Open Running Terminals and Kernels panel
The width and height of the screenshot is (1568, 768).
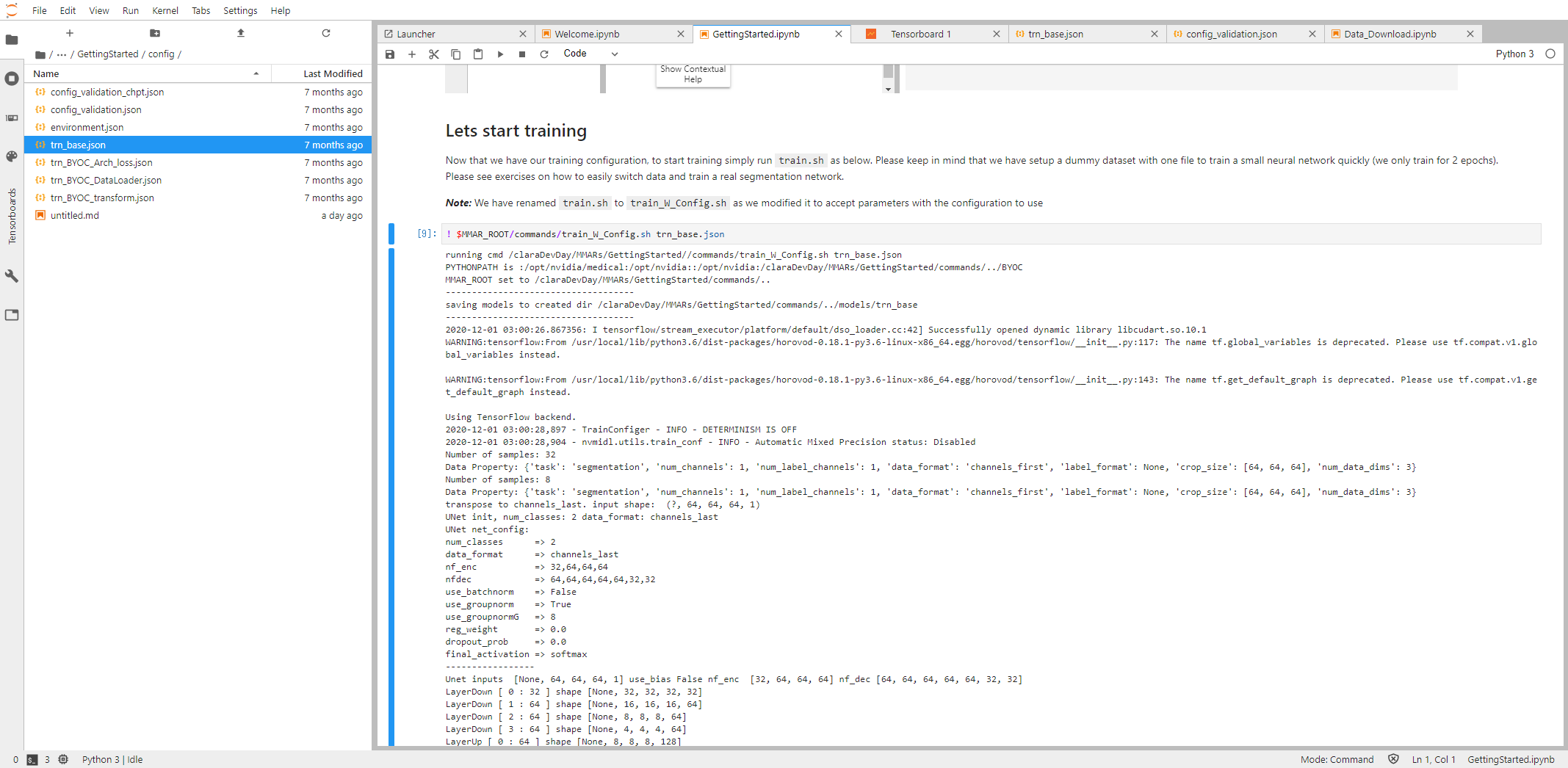(12, 79)
